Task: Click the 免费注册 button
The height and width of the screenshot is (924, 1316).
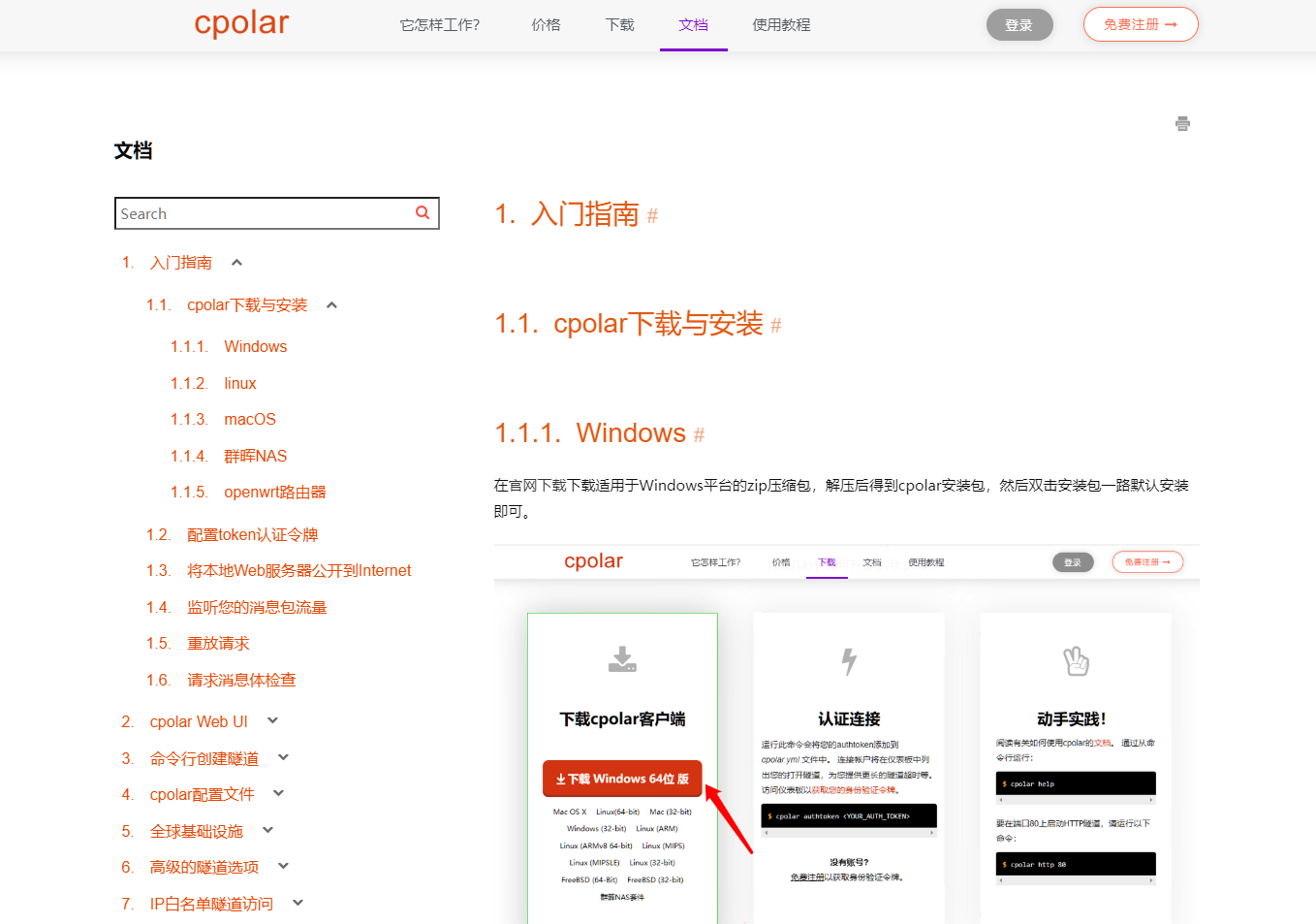Action: [x=1141, y=24]
